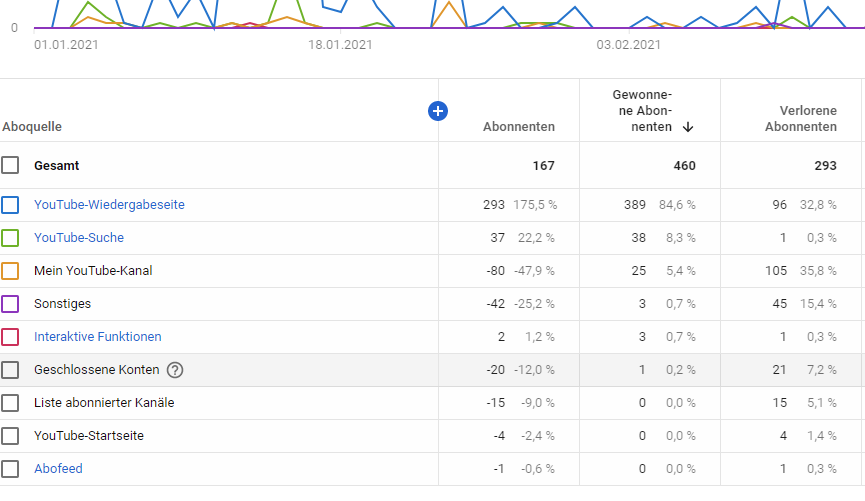Open the Interaktive Funktionen link

coord(97,337)
